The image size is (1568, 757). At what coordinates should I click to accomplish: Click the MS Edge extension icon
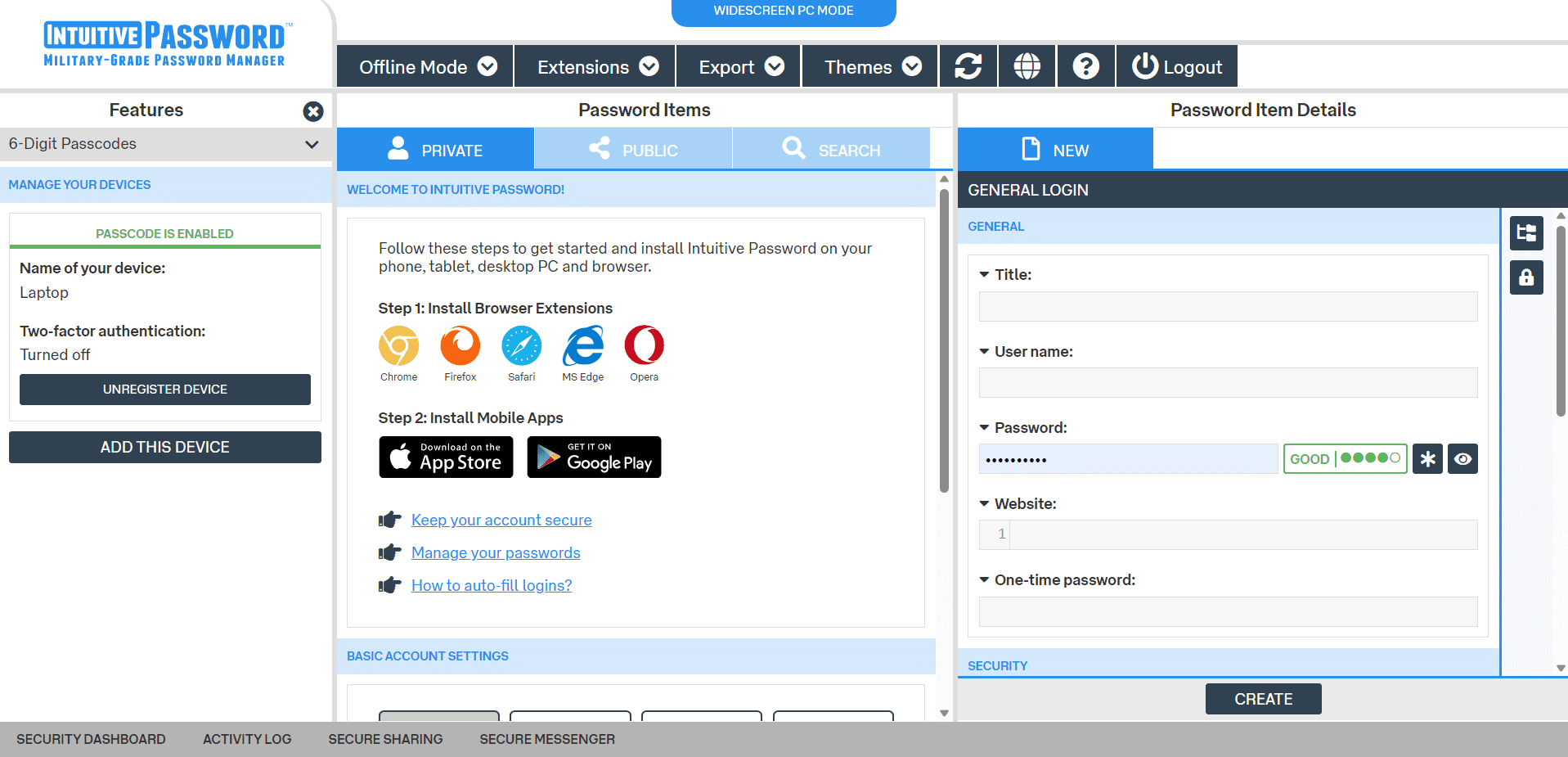tap(583, 345)
